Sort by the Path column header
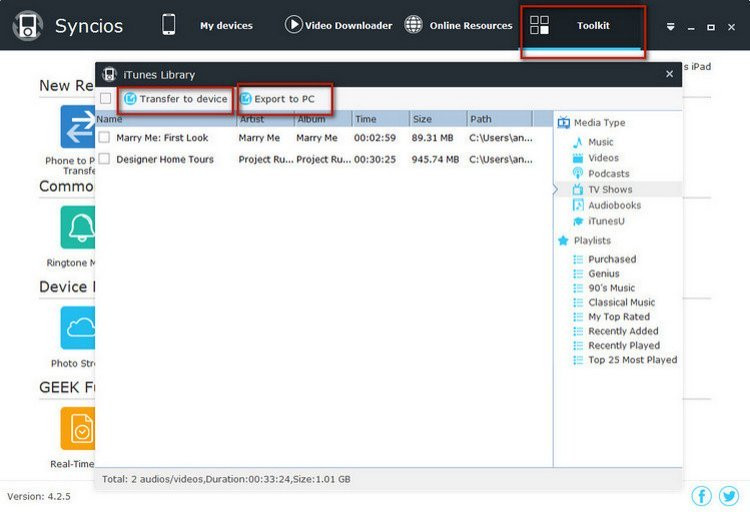Screen dimensions: 750x515 pos(499,119)
